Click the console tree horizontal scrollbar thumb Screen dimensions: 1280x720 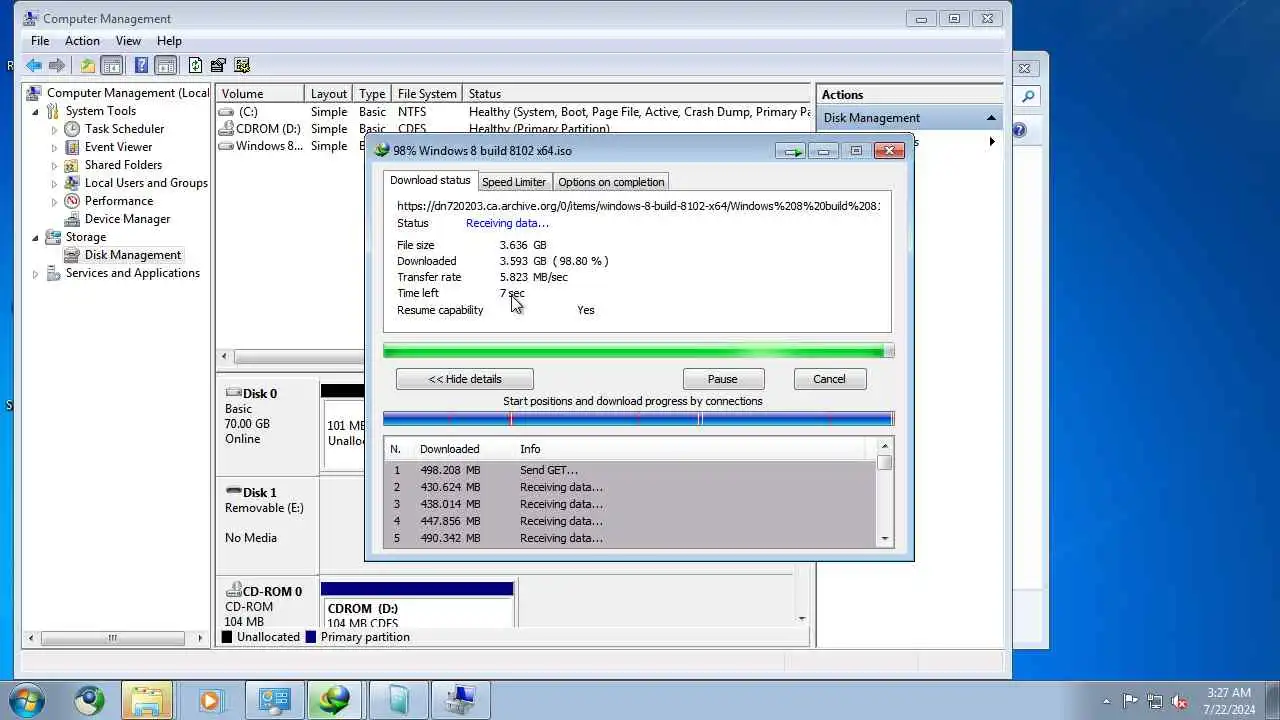tap(111, 638)
